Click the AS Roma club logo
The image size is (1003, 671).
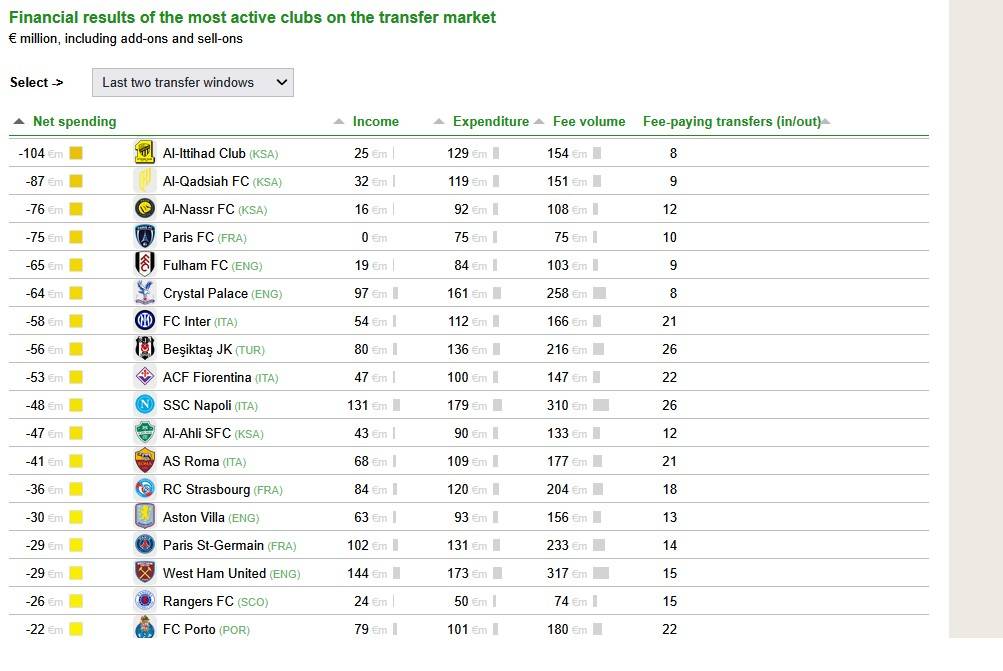click(x=145, y=461)
